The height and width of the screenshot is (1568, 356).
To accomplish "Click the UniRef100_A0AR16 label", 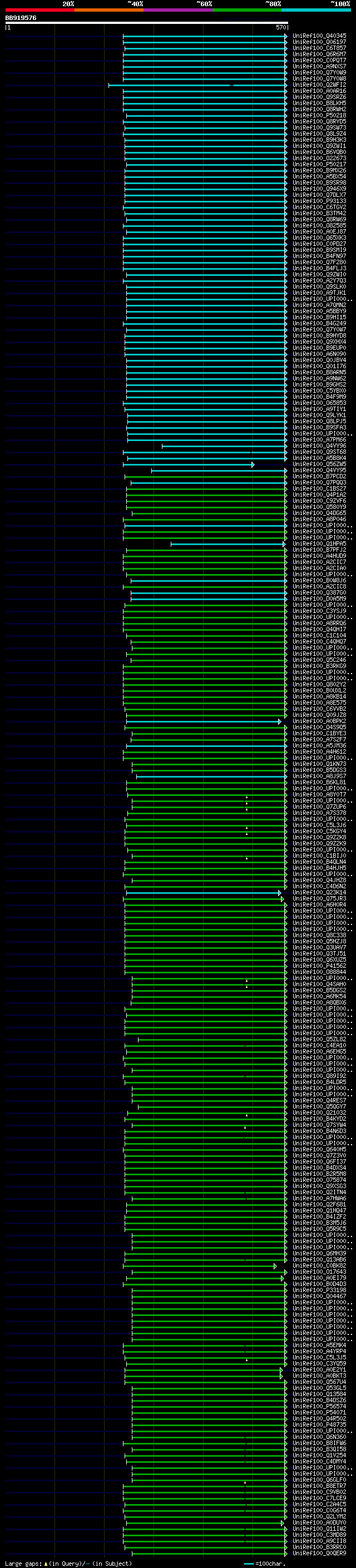I will click(319, 91).
